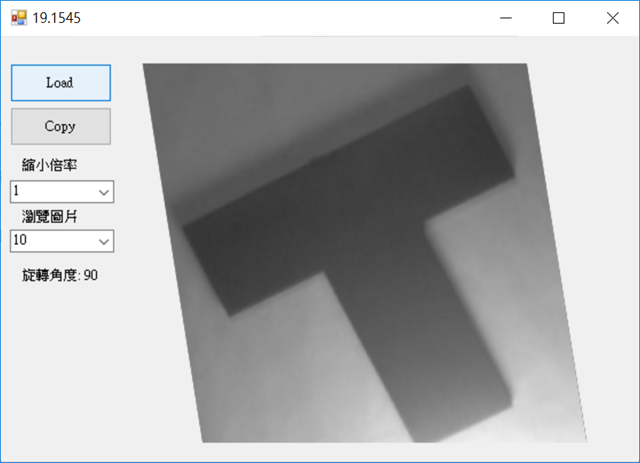Close the 19.1545 window
Viewport: 640px width, 463px height.
click(612, 18)
